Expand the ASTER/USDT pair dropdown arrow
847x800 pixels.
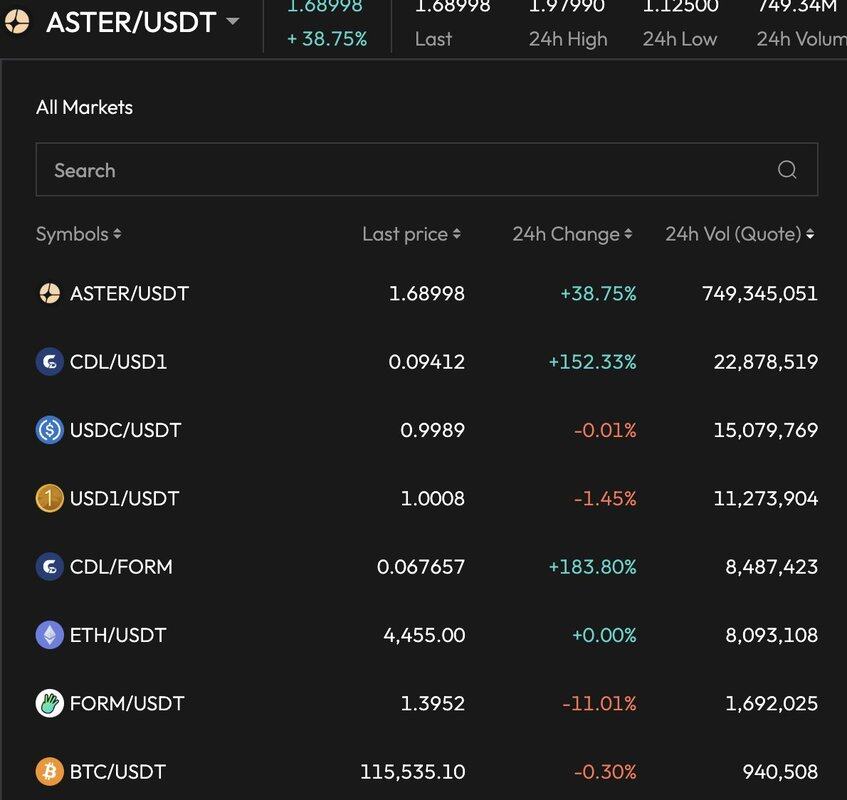tap(233, 22)
